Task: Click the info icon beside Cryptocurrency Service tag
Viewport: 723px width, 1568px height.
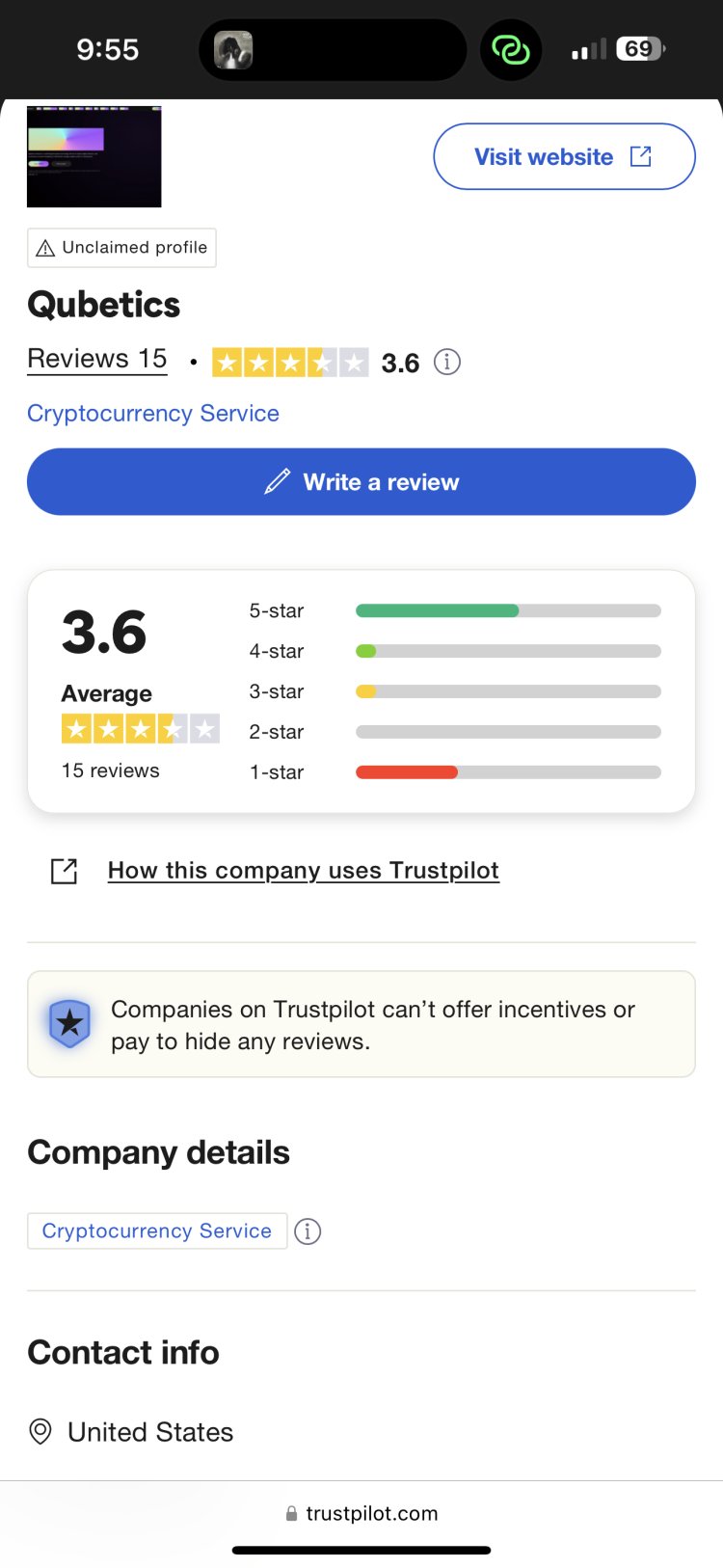Action: click(x=308, y=1231)
